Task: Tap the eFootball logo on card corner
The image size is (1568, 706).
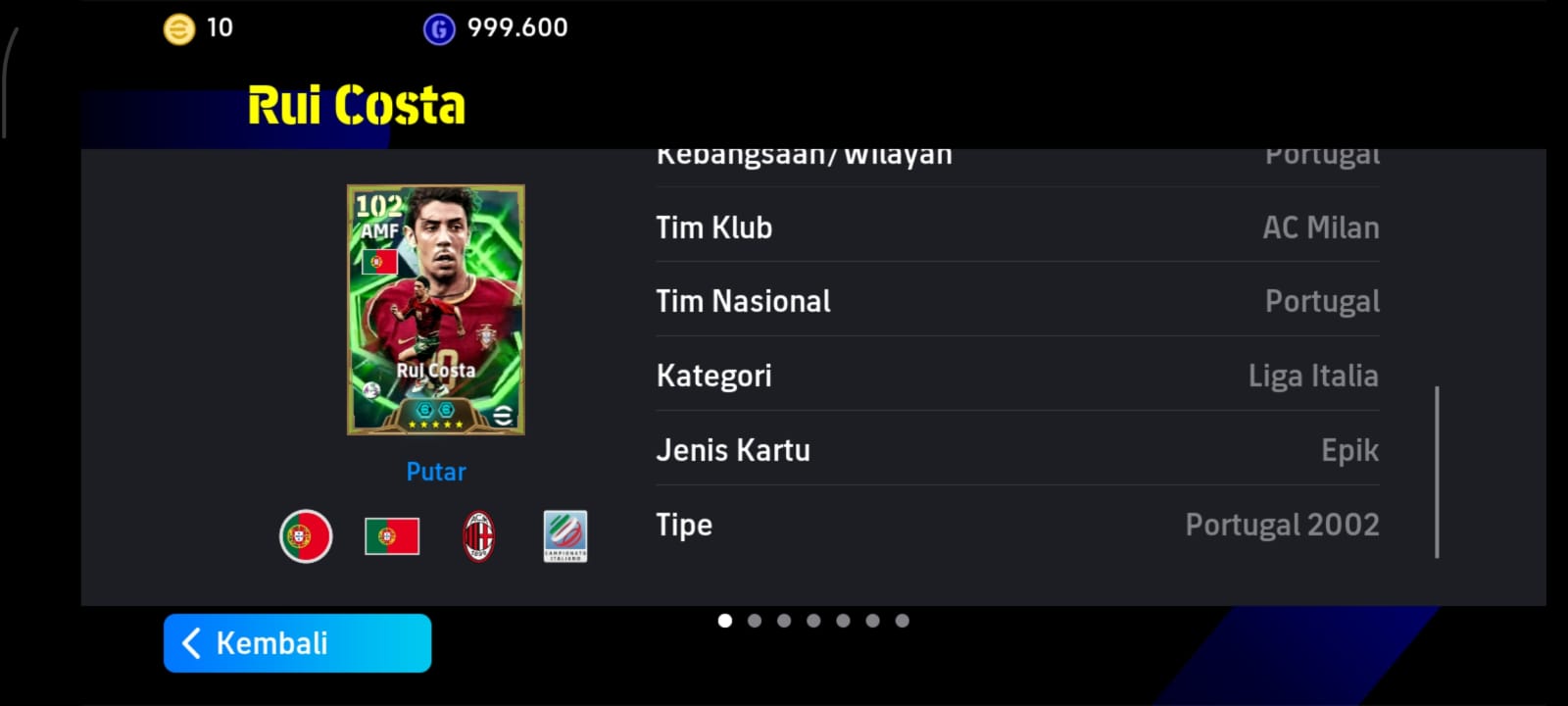Action: (x=502, y=415)
